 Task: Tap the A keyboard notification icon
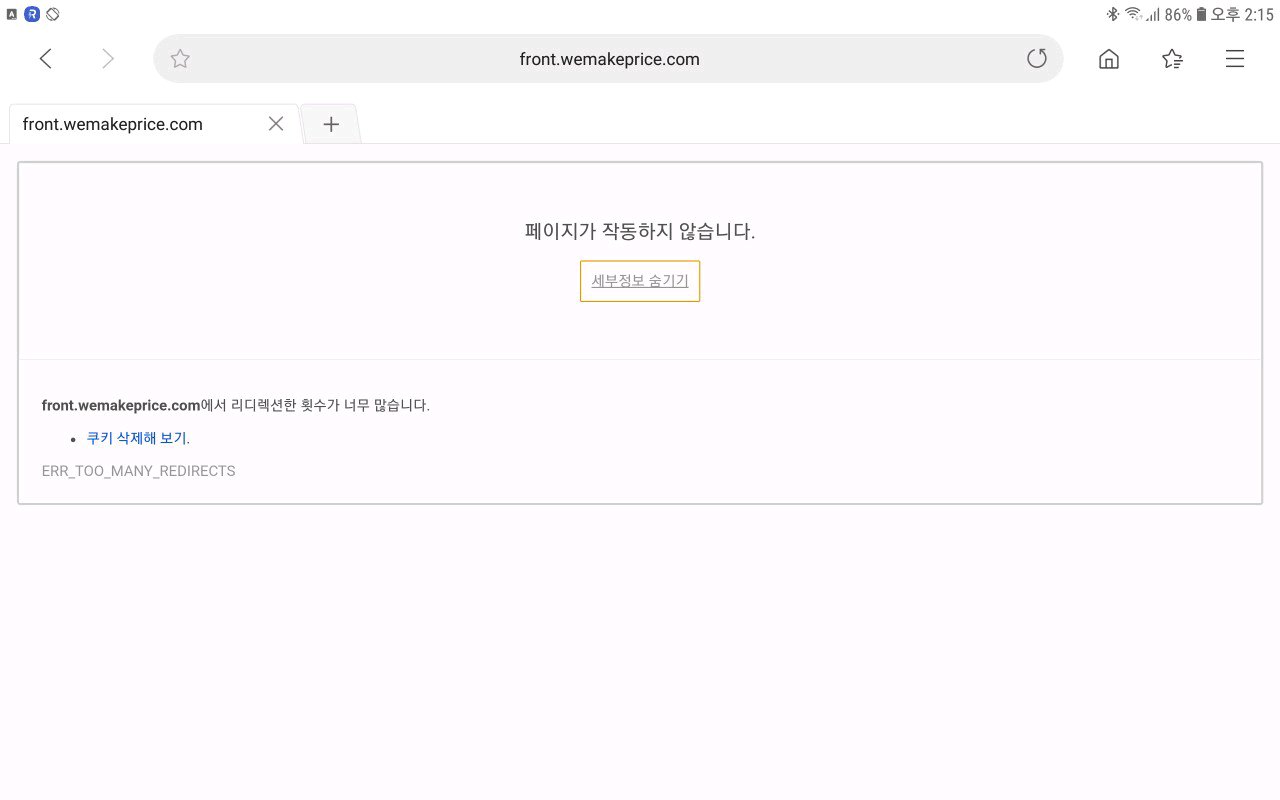pos(12,14)
